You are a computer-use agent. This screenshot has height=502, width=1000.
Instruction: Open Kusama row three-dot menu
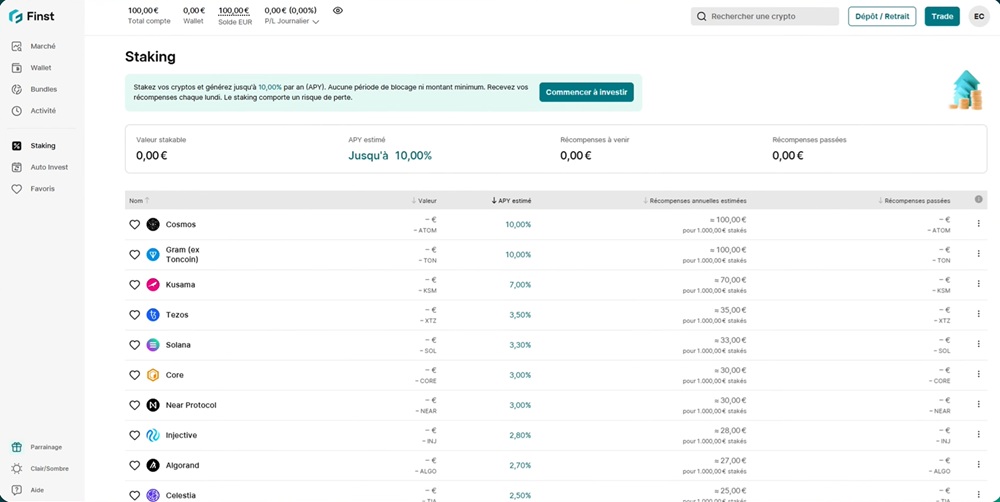click(x=978, y=284)
